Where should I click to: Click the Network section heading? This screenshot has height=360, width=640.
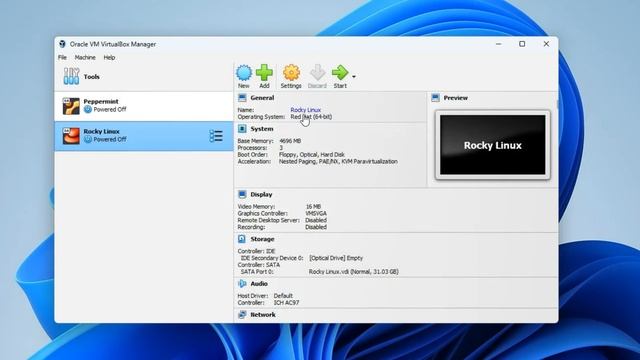tap(263, 315)
